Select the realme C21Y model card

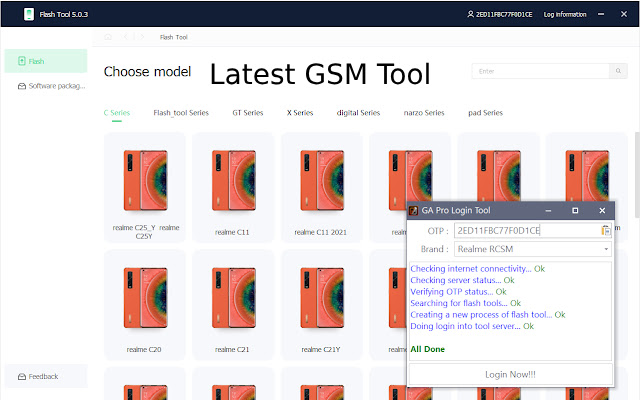322,305
